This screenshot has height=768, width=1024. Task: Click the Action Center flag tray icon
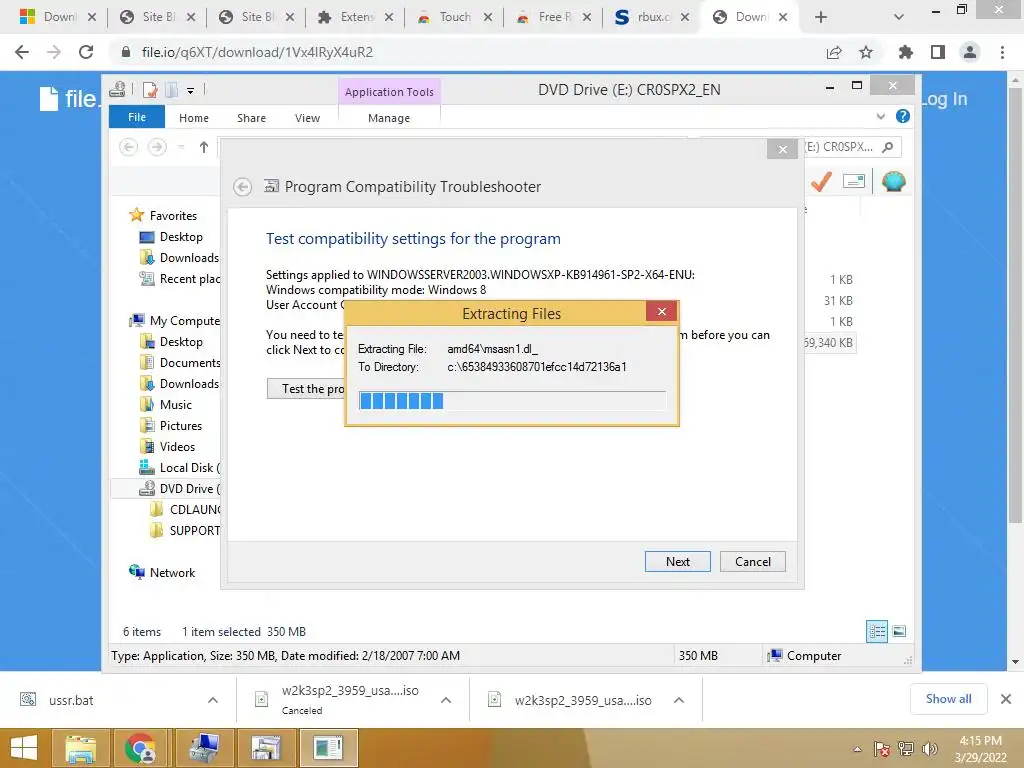[881, 748]
